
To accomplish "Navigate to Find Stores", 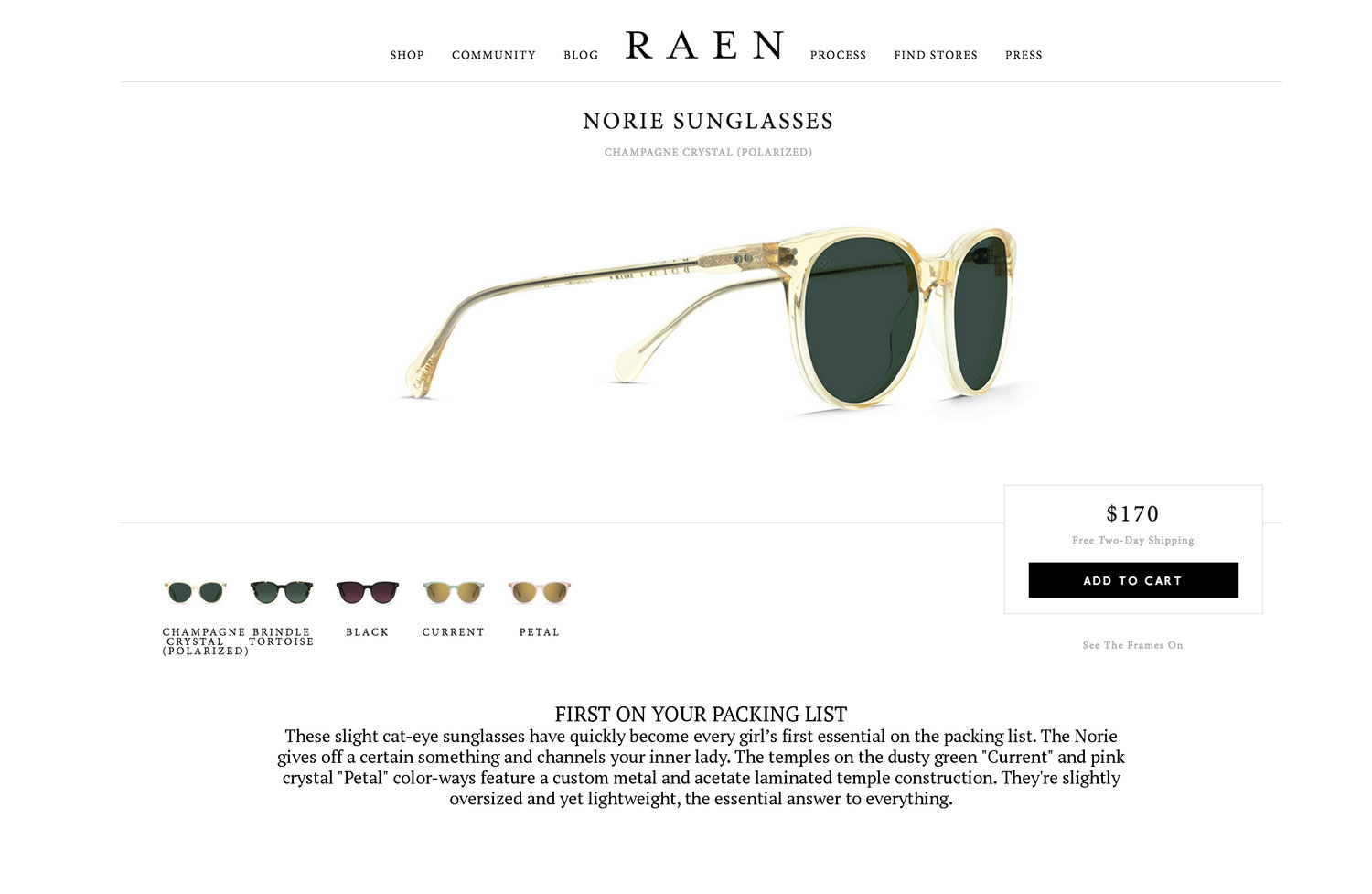I will pyautogui.click(x=936, y=55).
